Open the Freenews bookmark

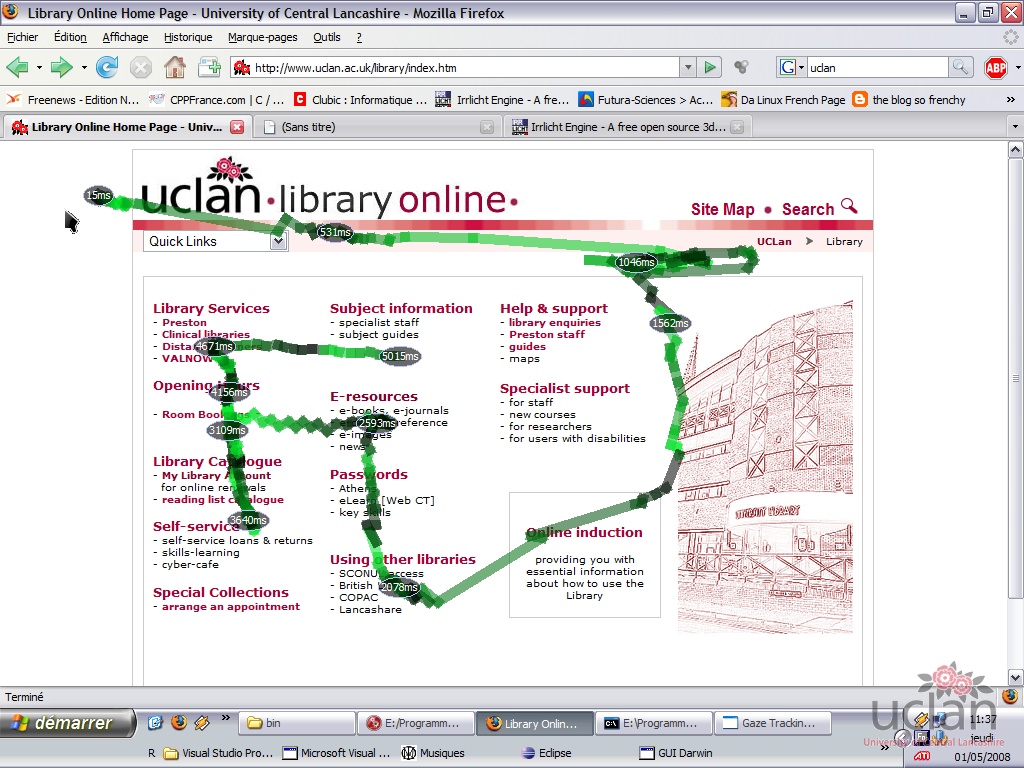tap(72, 99)
